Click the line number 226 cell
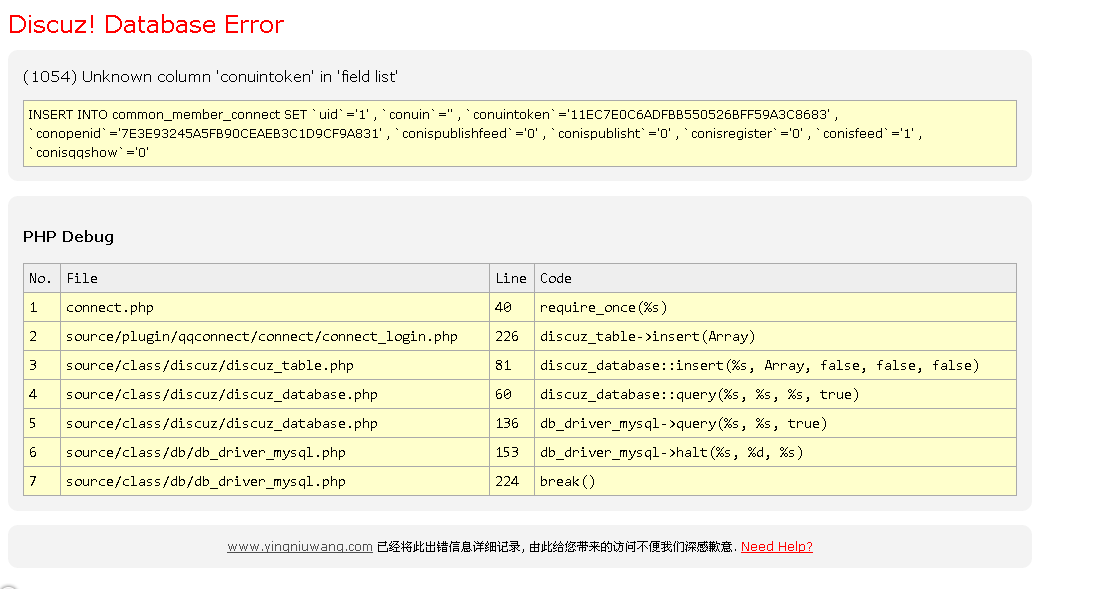 click(507, 336)
